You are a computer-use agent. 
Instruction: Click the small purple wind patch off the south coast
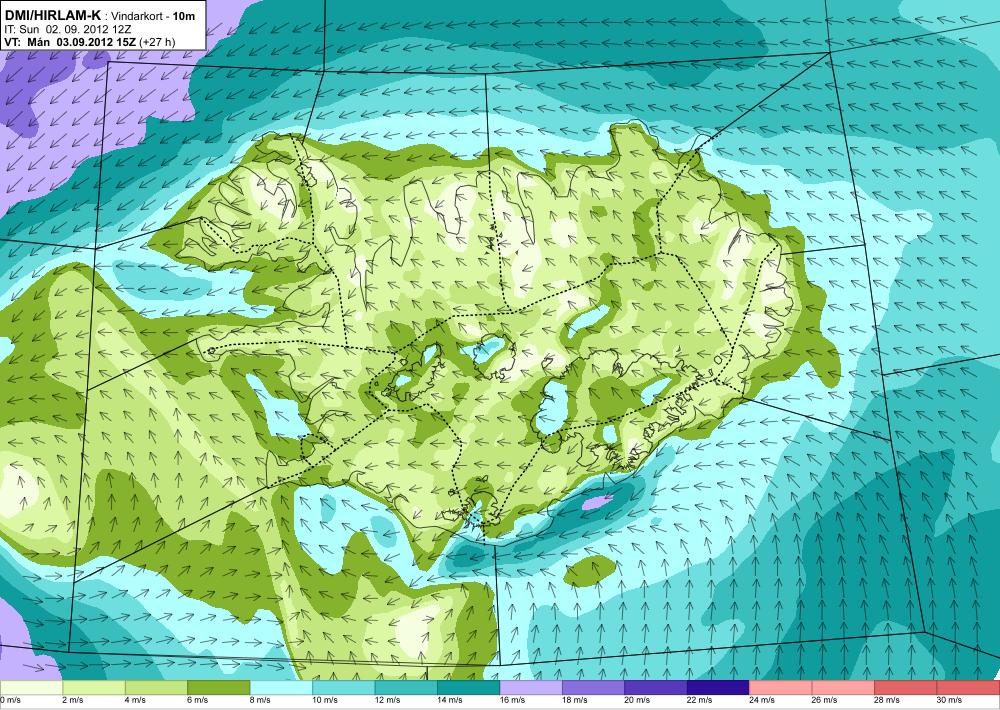[x=598, y=501]
